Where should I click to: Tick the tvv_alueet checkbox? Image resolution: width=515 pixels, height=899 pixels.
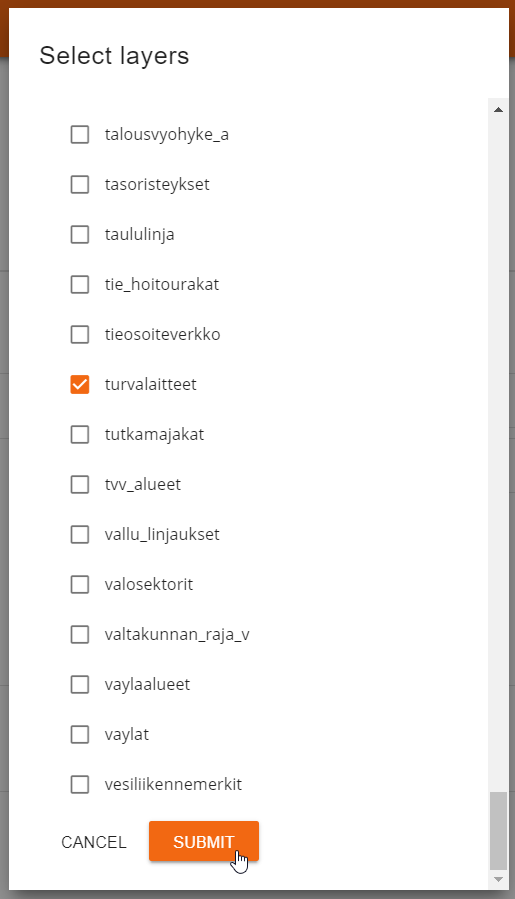(80, 484)
